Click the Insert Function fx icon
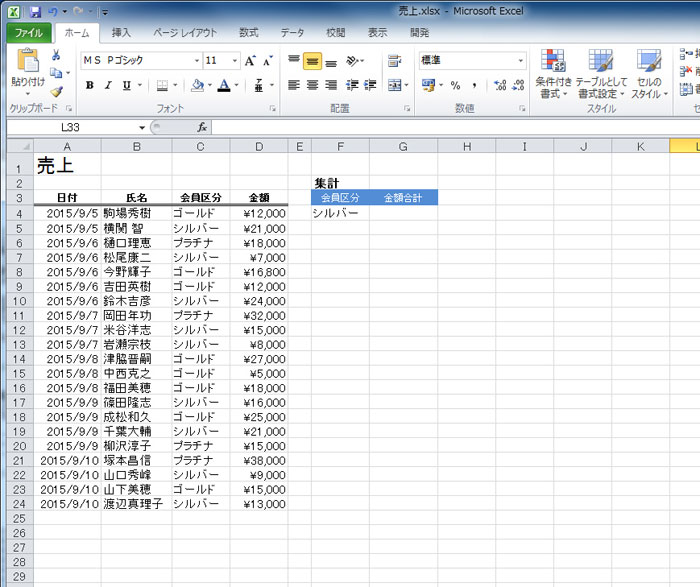 pos(201,127)
